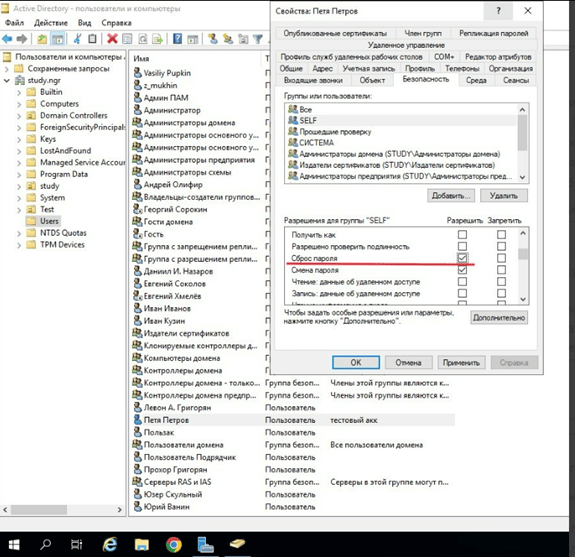Expand the 'Сохраненные запросы' node
Screen dimensions: 575x557
(x=7, y=69)
